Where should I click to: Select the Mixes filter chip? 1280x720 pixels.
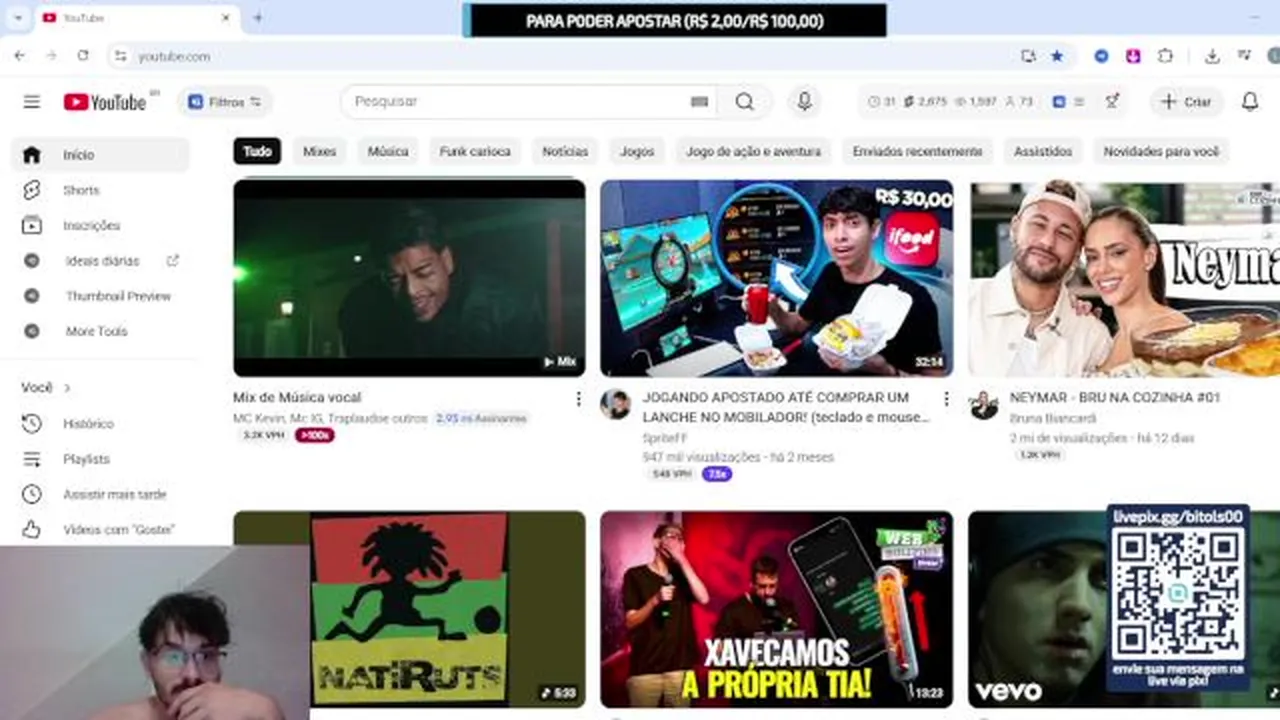click(319, 151)
